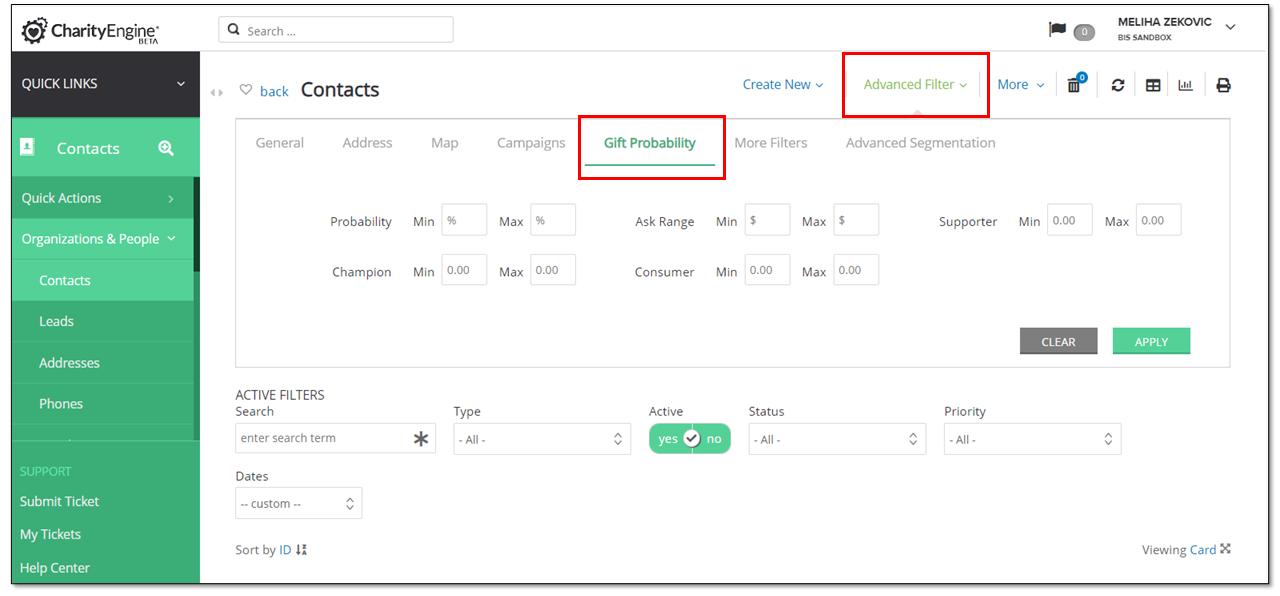Toggle the Active yes/no switch

pyautogui.click(x=690, y=439)
